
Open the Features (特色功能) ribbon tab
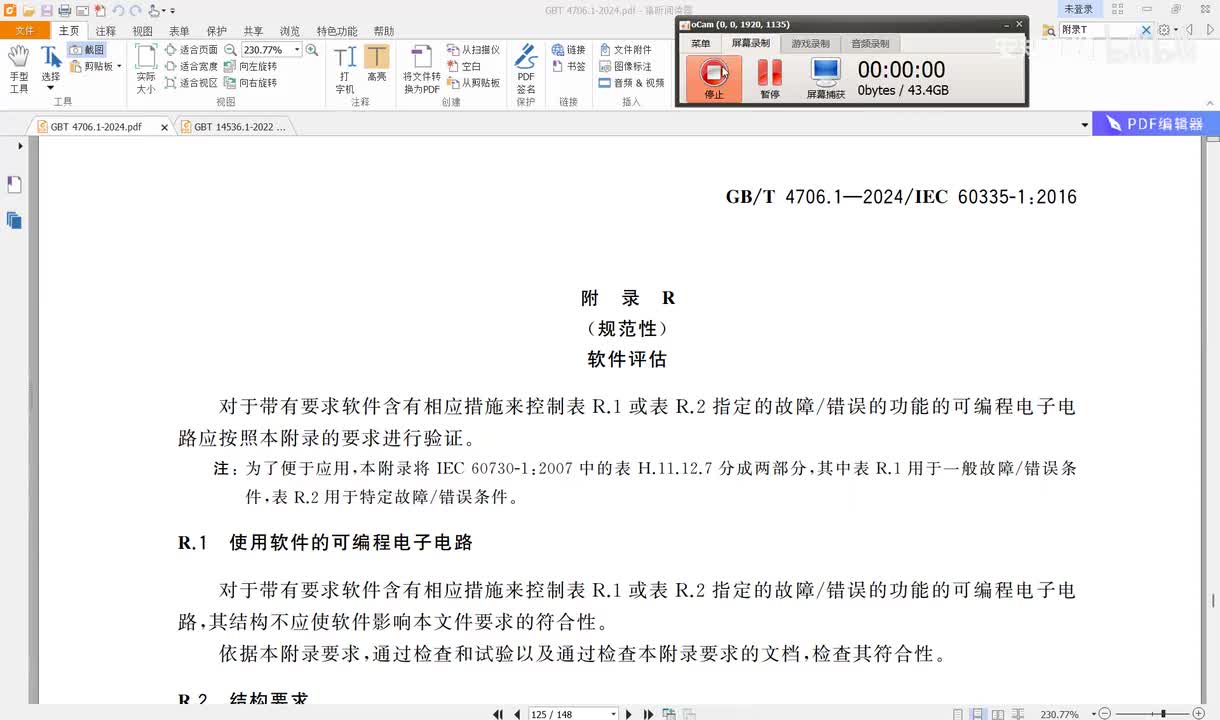pyautogui.click(x=337, y=31)
